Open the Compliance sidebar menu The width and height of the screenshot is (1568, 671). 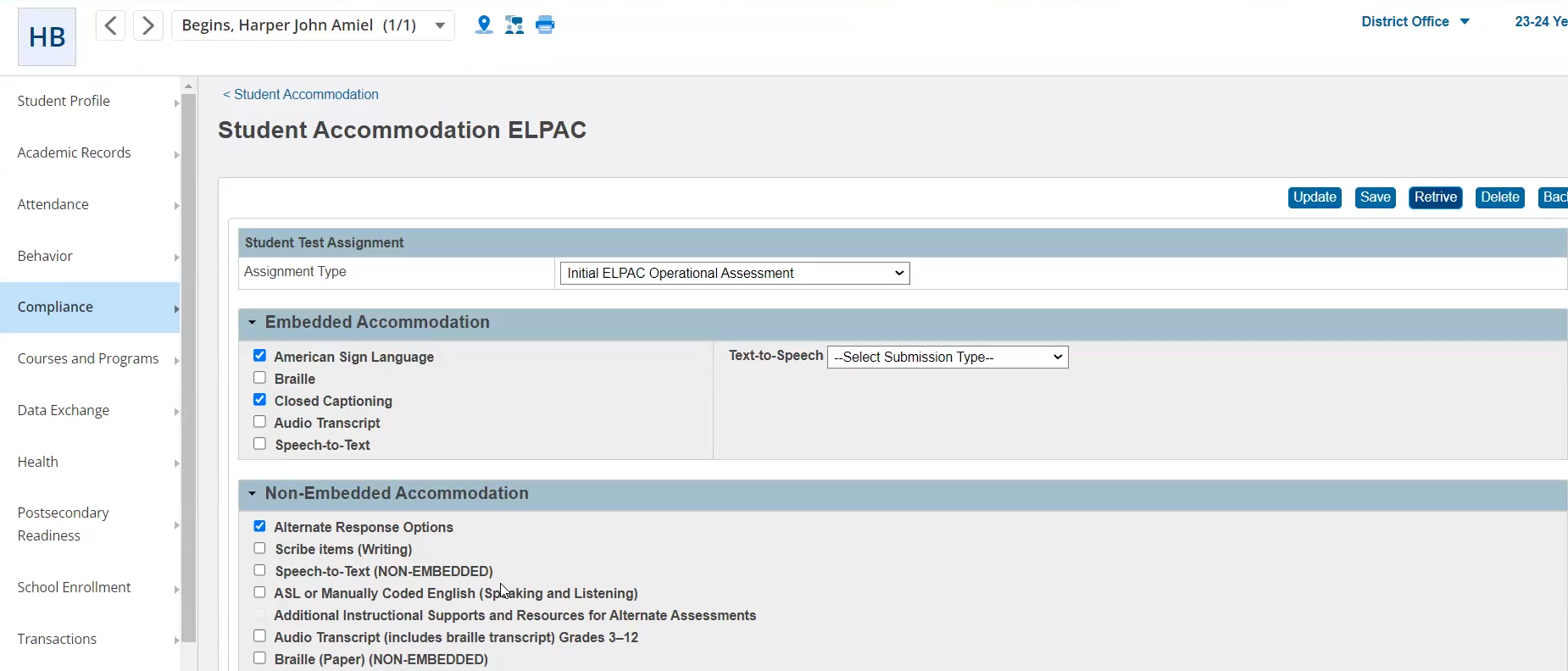click(x=90, y=308)
